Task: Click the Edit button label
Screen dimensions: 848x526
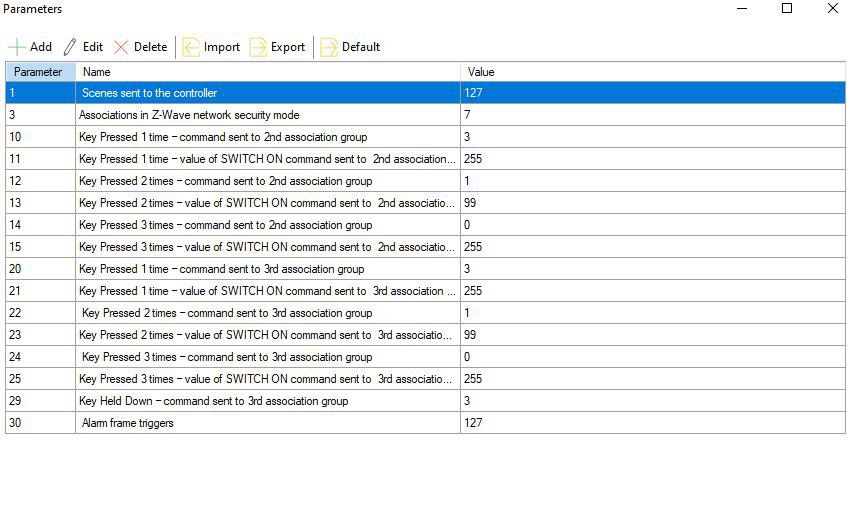Action: [x=92, y=47]
